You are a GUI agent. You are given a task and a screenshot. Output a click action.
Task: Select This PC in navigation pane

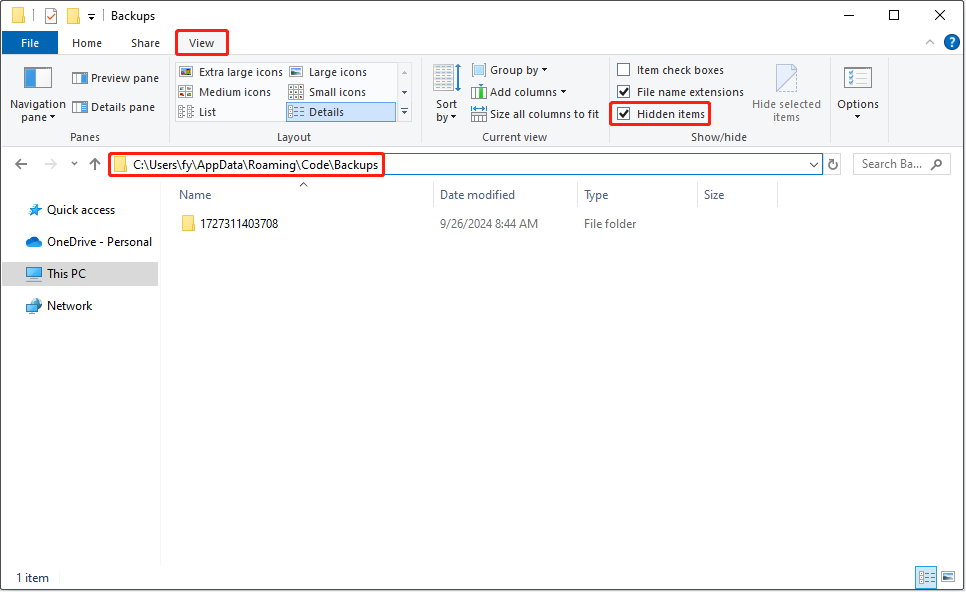(81, 274)
